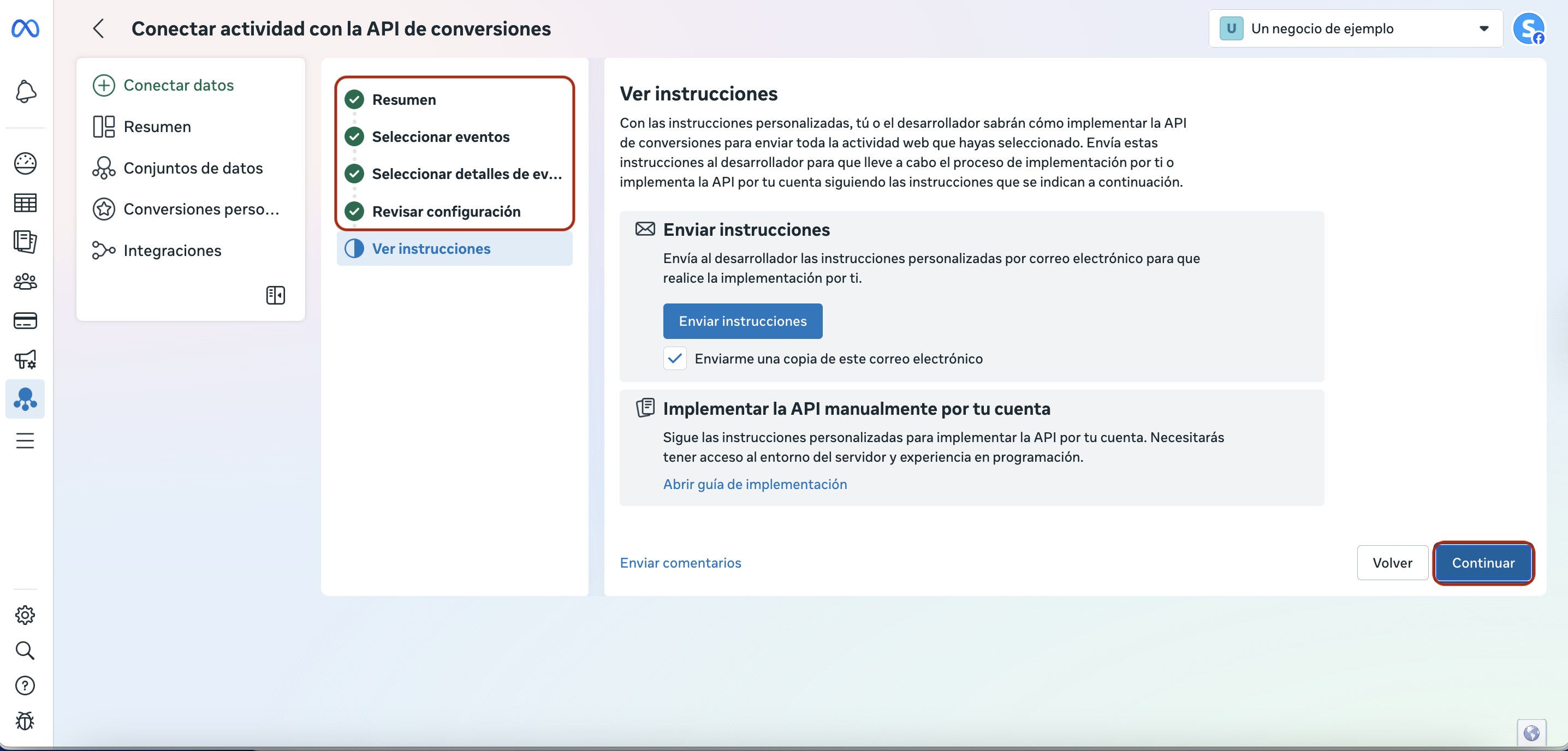The image size is (1568, 751).
Task: Expand 'Un negocio de ejemplo' dropdown
Action: pyautogui.click(x=1355, y=28)
